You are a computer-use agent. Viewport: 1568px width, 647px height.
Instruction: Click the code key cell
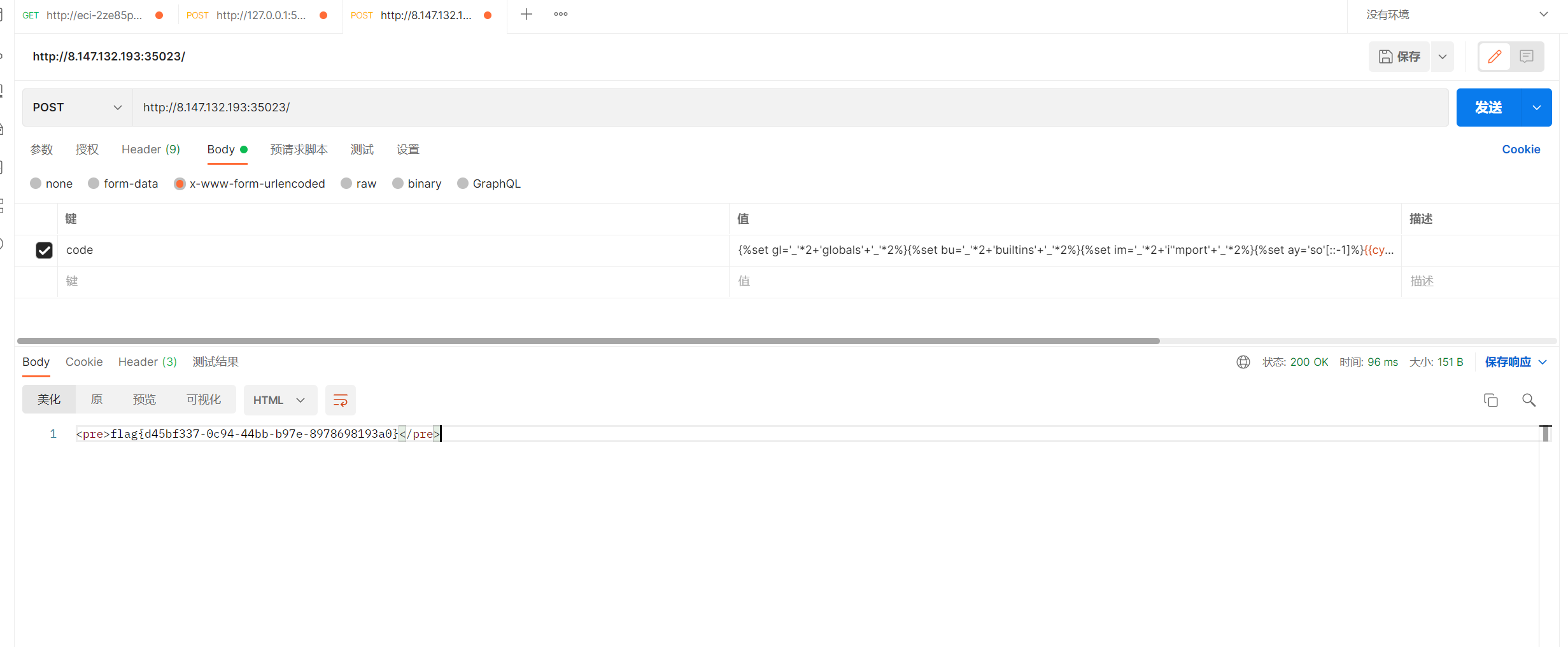(393, 250)
